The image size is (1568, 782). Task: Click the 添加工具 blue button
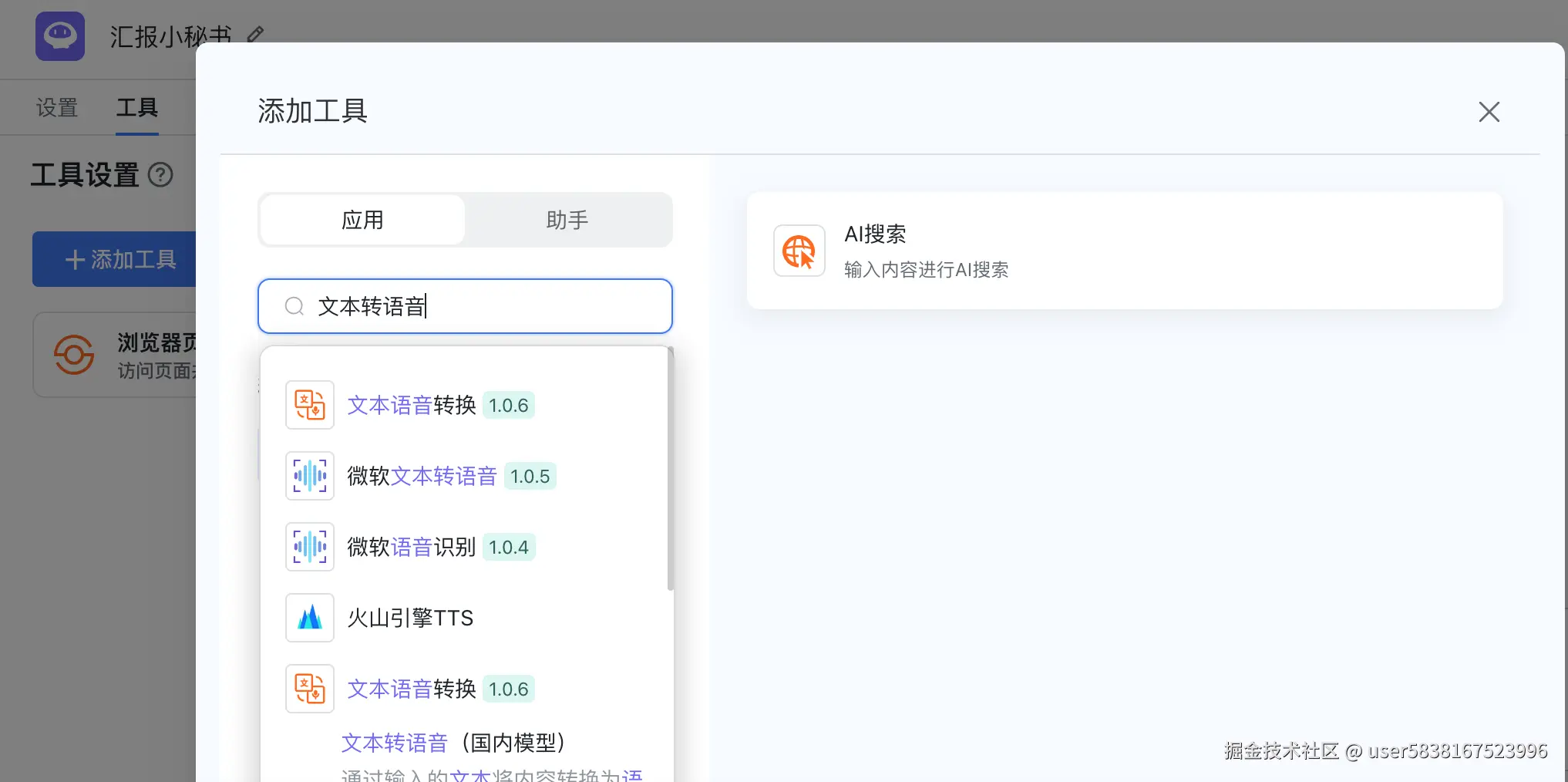[x=114, y=259]
